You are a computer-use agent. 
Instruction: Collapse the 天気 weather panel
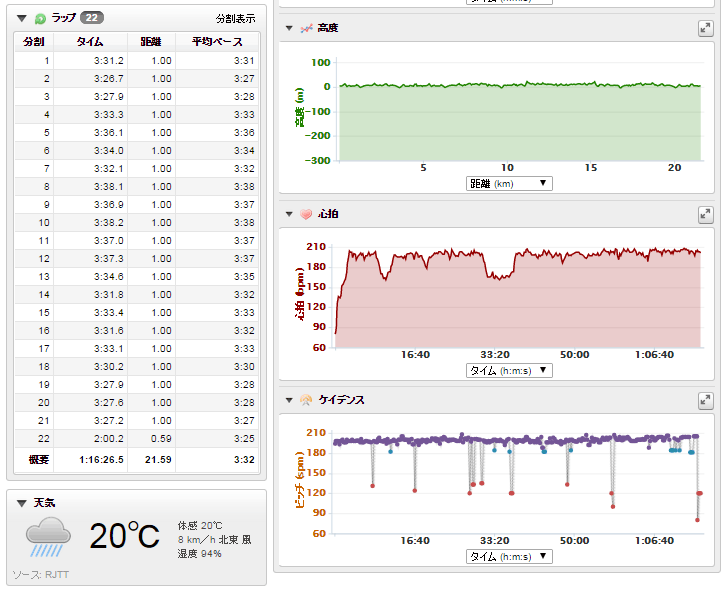(x=22, y=502)
